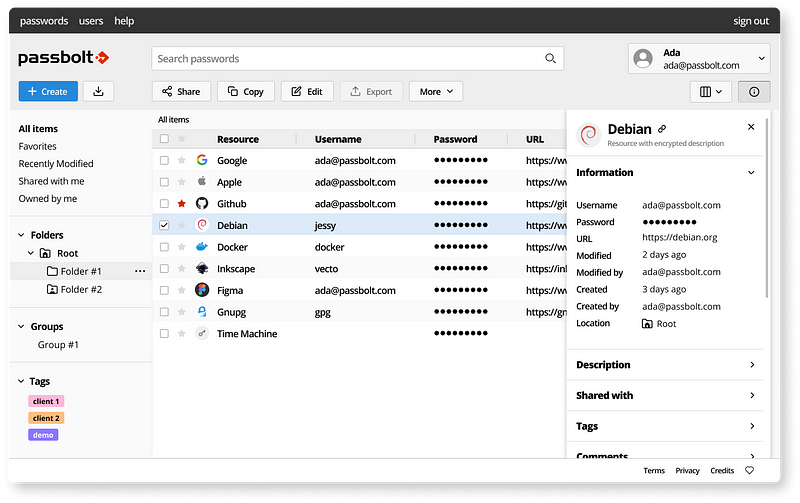Click the Copy button

[x=246, y=91]
